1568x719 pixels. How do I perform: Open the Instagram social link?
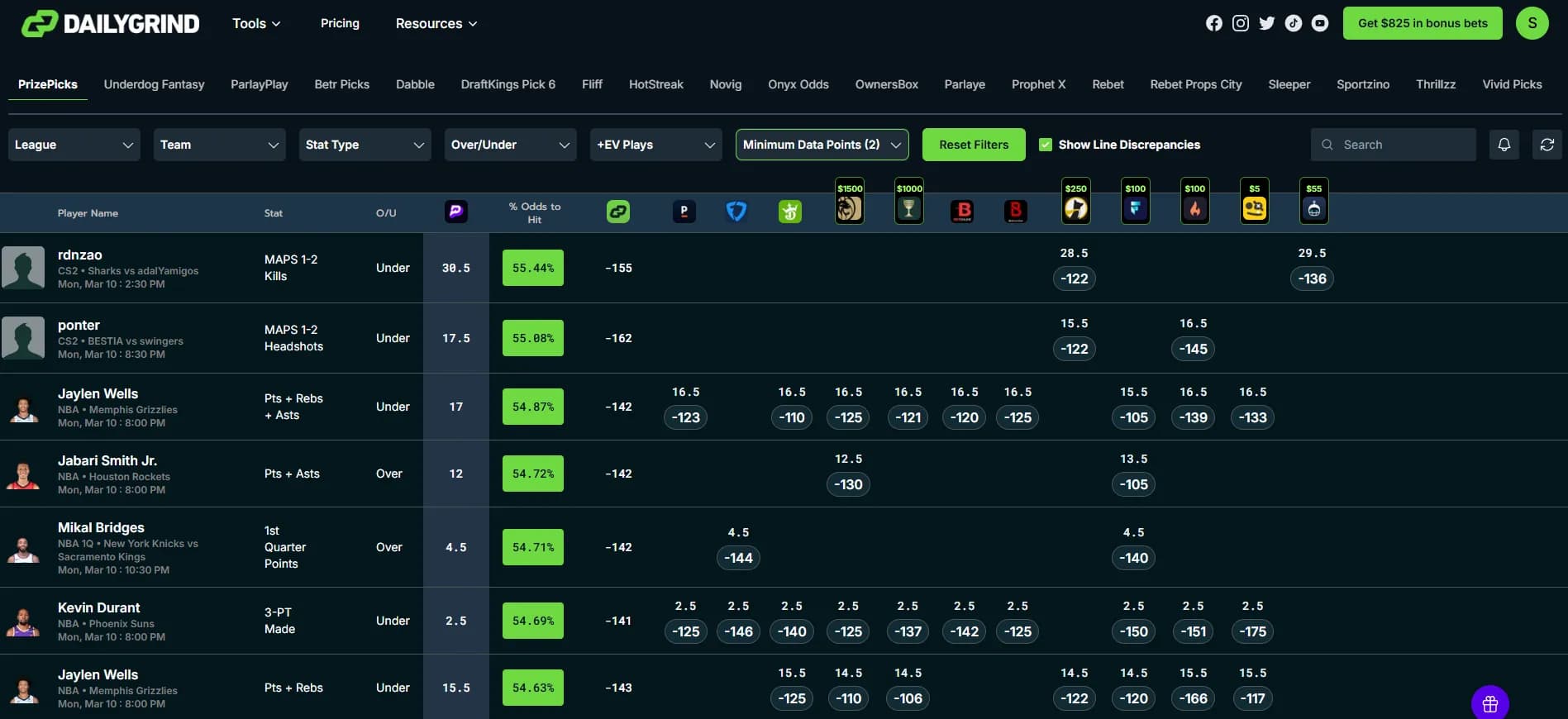(1240, 23)
